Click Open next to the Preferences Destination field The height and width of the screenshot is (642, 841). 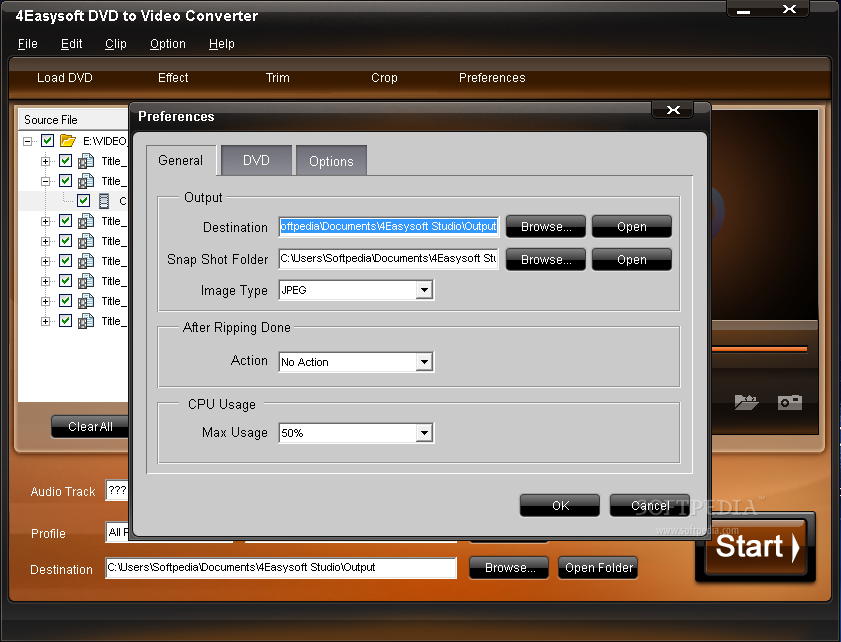(632, 227)
